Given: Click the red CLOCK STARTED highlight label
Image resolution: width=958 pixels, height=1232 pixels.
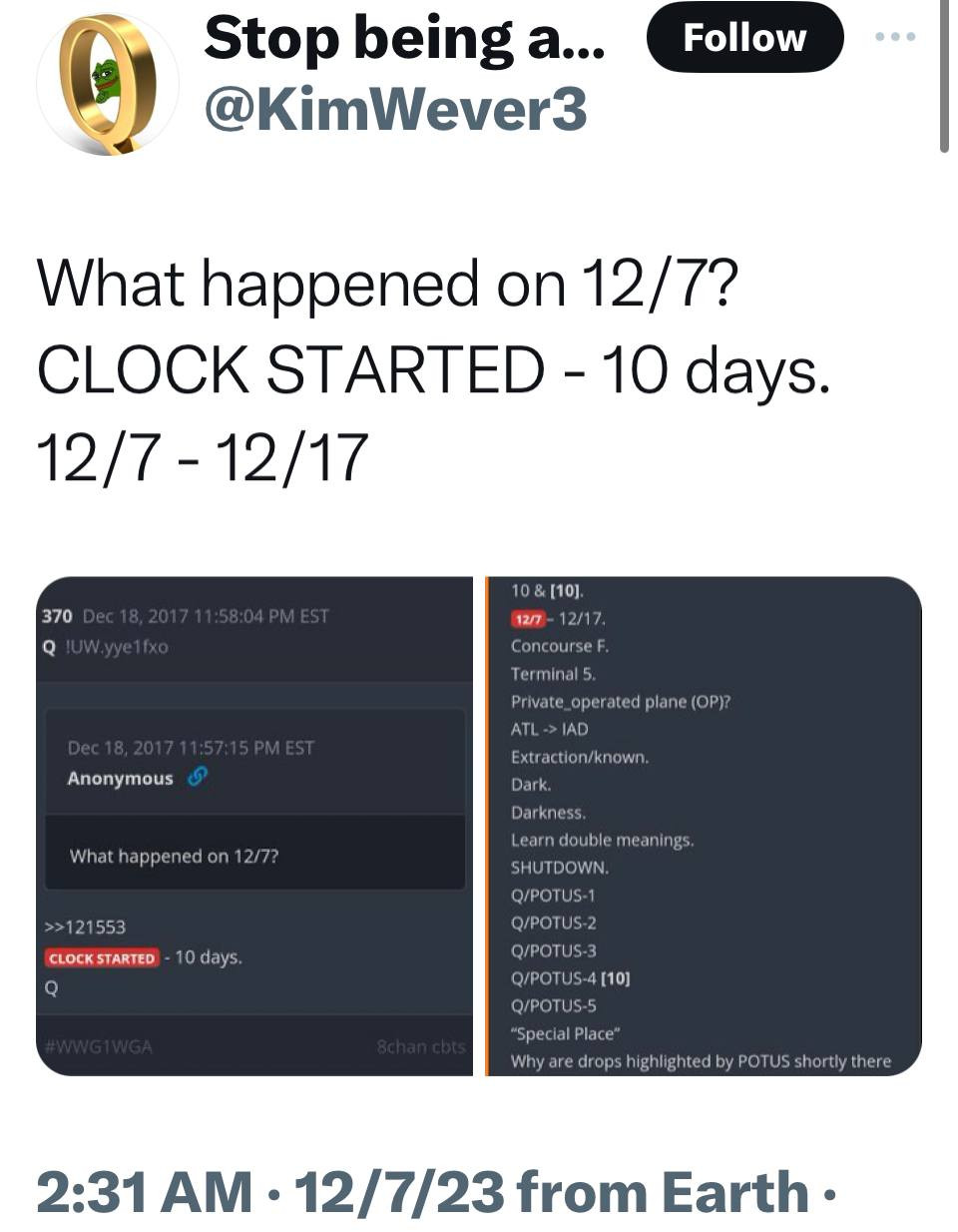Looking at the screenshot, I should 102,957.
